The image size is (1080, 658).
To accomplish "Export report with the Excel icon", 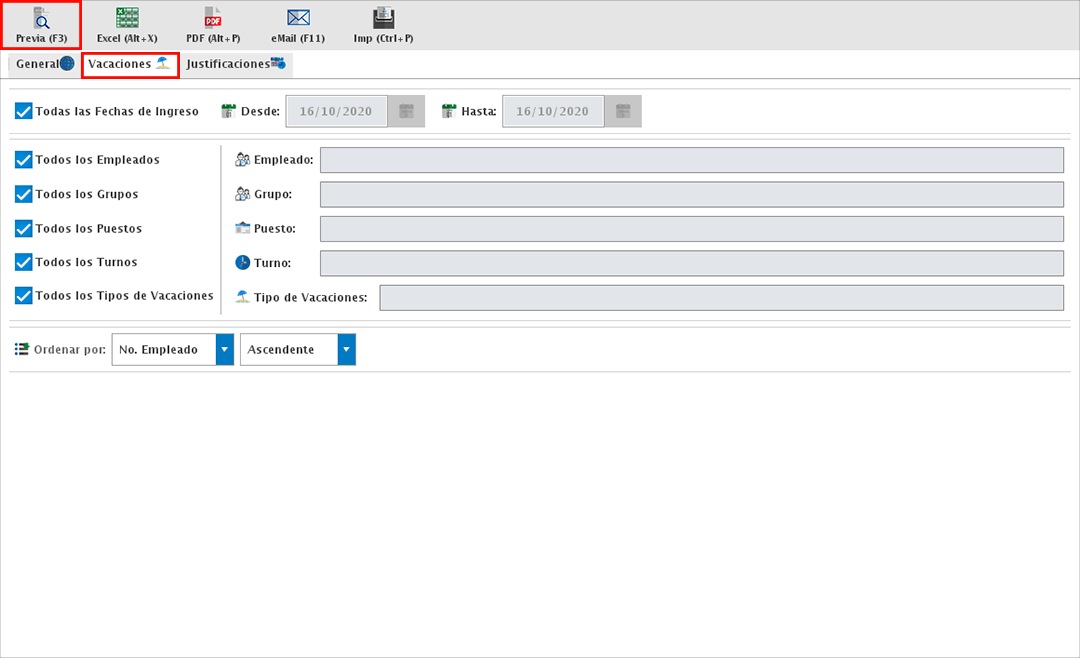I will pos(127,18).
